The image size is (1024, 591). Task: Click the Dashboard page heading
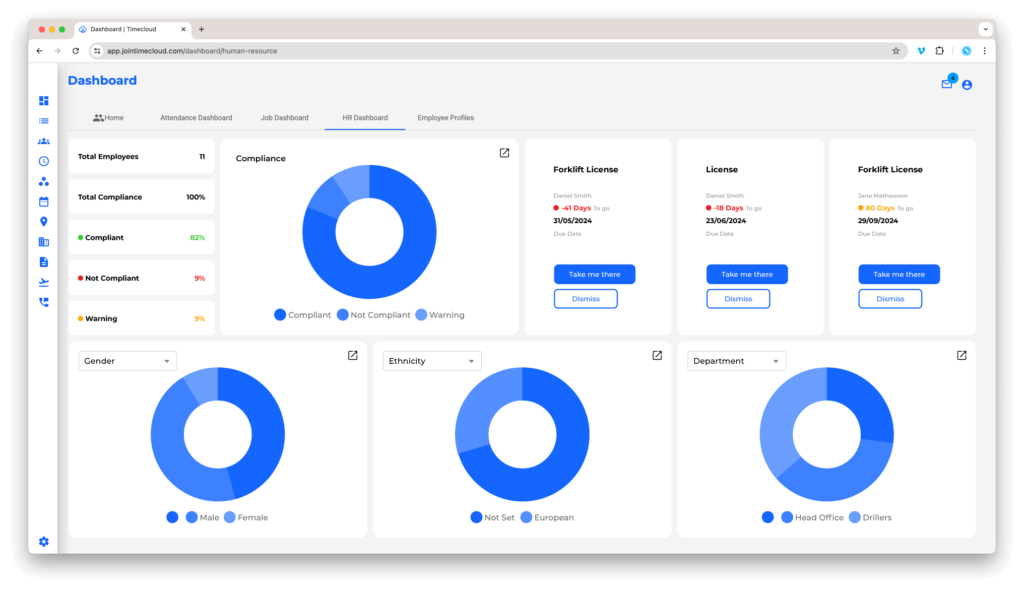[x=103, y=80]
